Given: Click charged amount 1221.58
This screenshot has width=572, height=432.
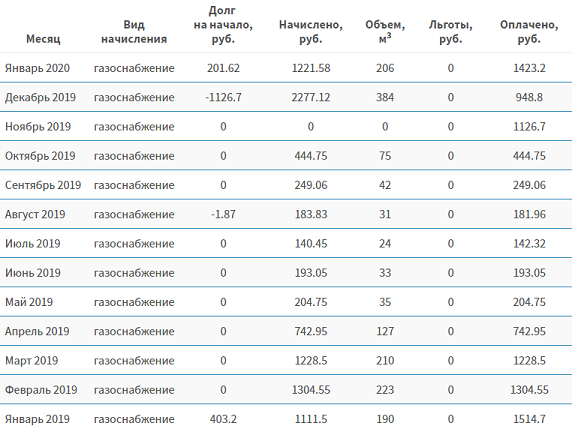Looking at the screenshot, I should click(311, 68).
